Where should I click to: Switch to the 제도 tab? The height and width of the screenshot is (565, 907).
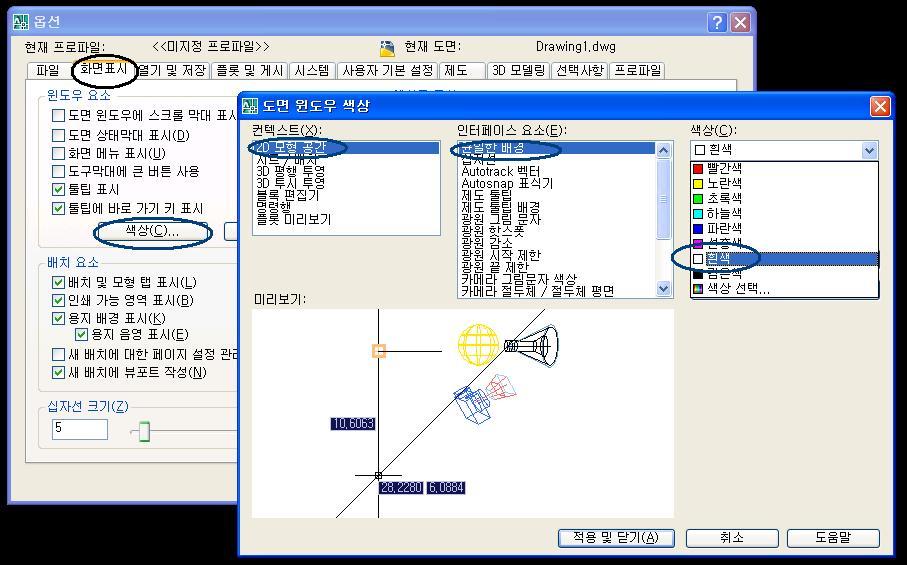tap(462, 71)
